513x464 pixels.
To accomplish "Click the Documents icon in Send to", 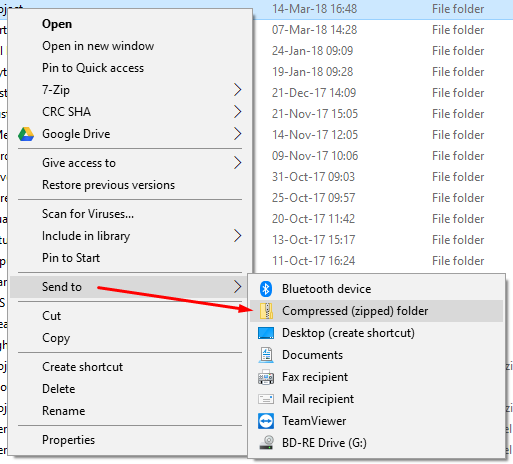I will coord(266,355).
